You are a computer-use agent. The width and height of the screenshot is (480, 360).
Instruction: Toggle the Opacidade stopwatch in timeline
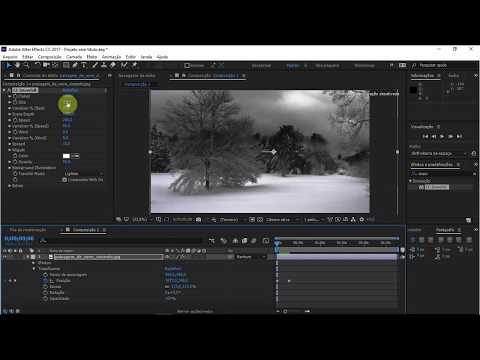click(x=46, y=299)
